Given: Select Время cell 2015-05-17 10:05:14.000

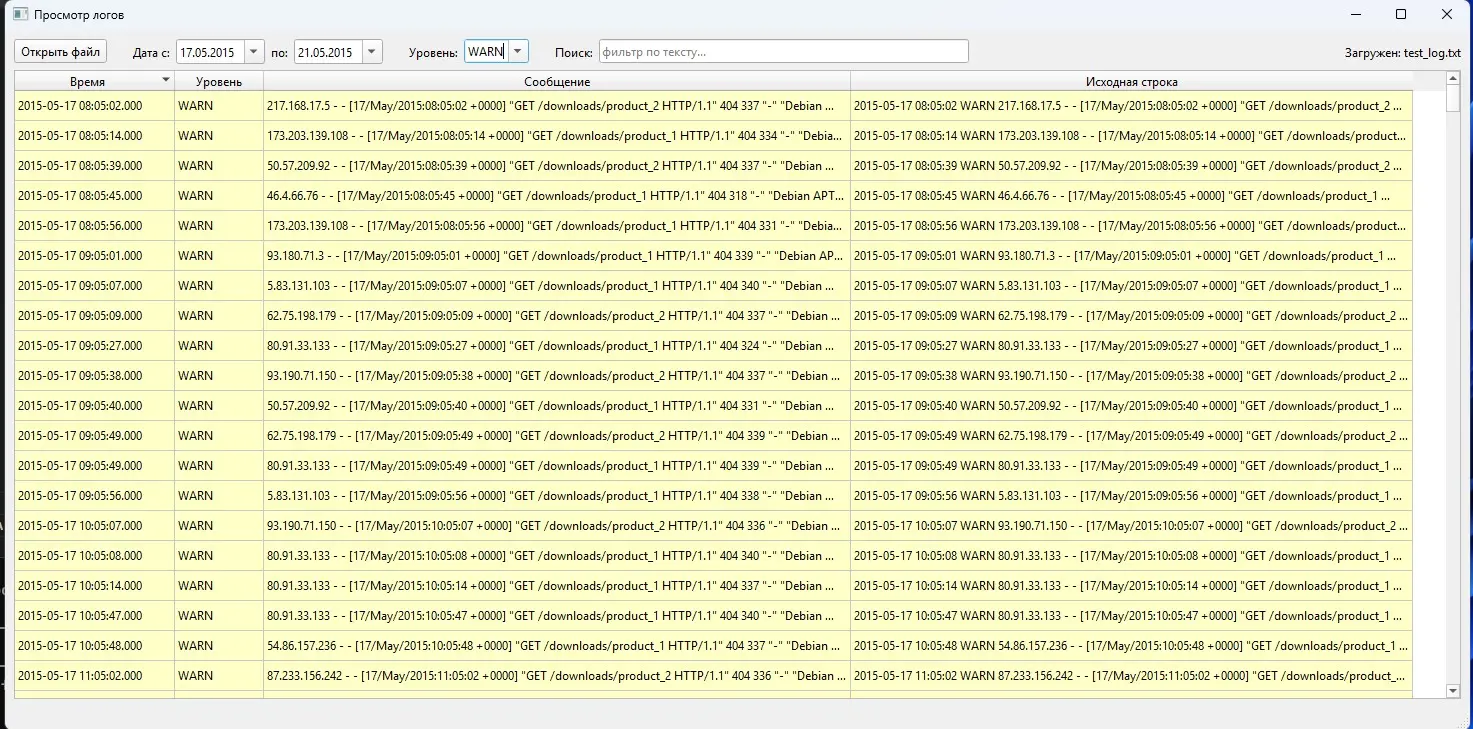Looking at the screenshot, I should [94, 586].
